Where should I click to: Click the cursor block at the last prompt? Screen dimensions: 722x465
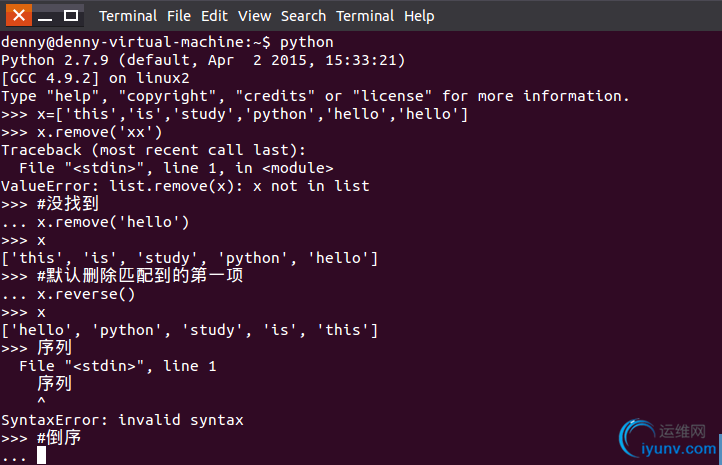pos(41,455)
